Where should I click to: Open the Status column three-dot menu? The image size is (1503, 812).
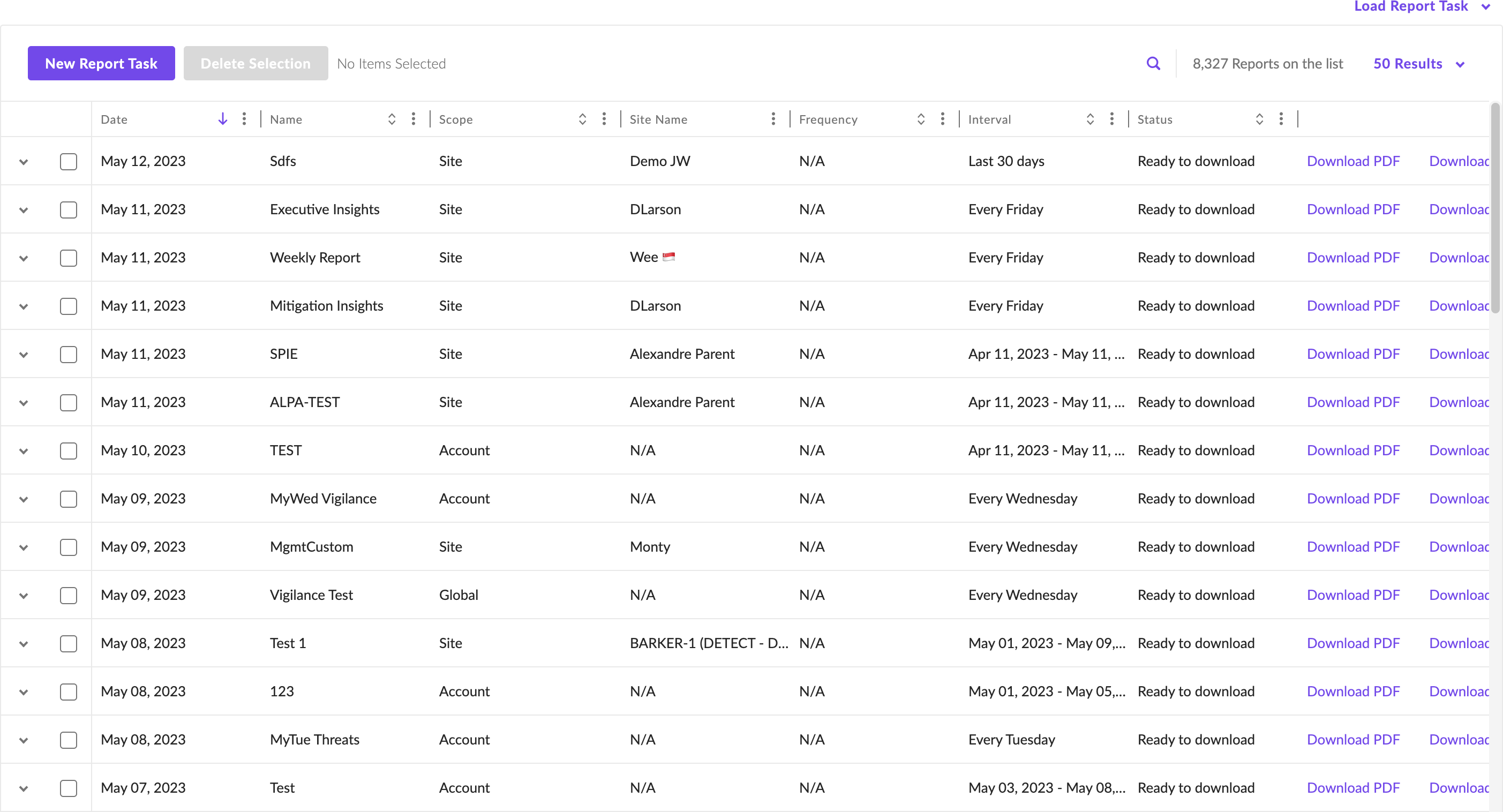point(1281,119)
